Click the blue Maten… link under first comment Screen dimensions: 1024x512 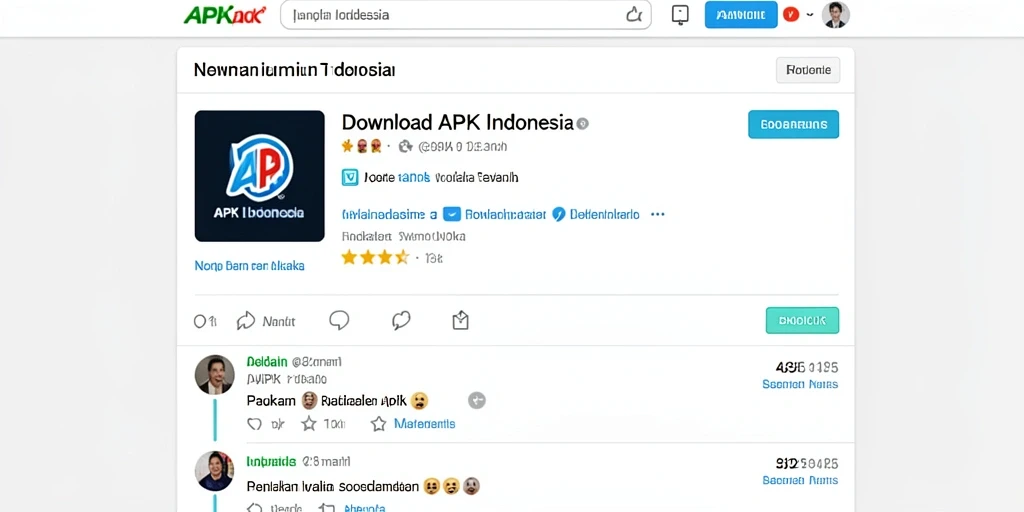point(424,424)
